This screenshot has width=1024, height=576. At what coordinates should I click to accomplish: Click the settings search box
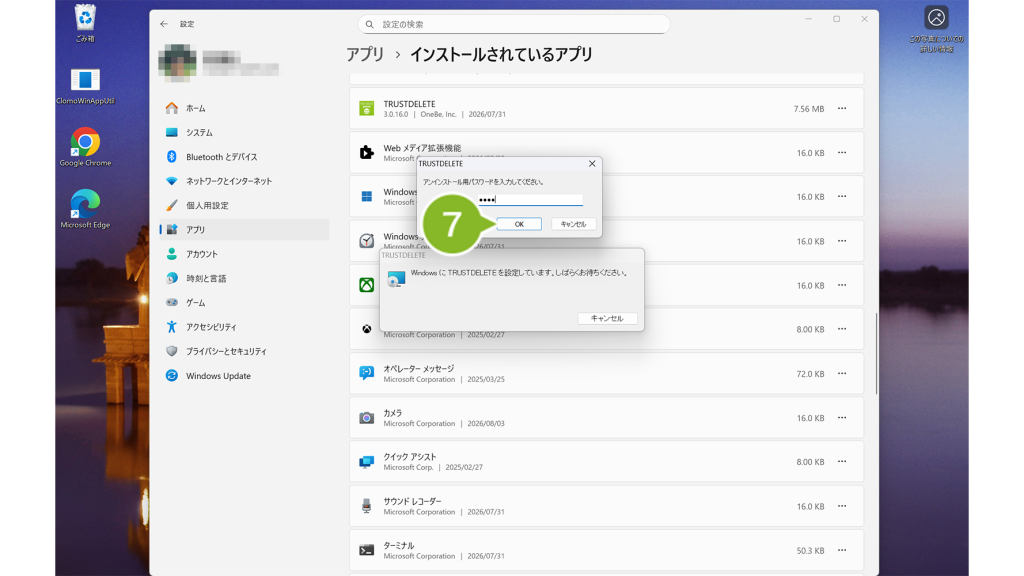[x=514, y=24]
